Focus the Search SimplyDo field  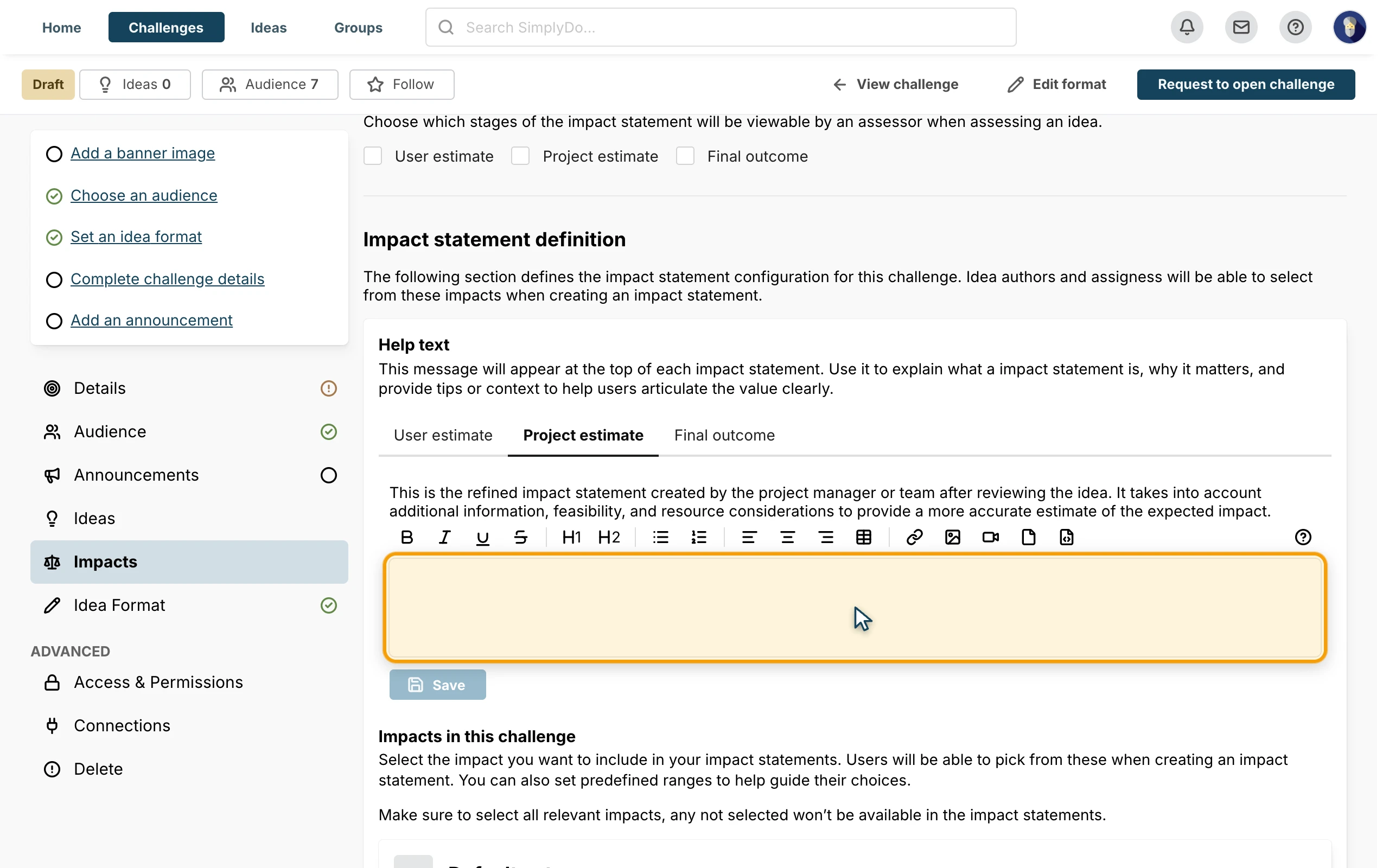coord(721,27)
